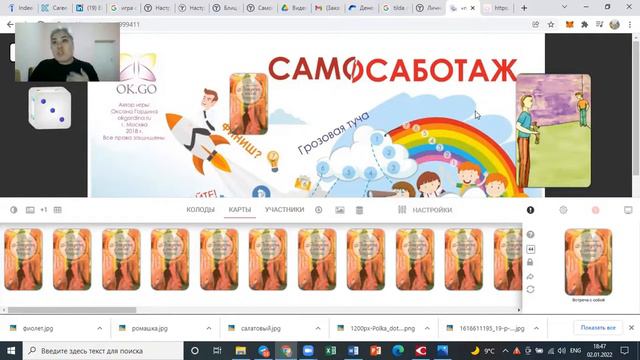Click the share page icon in address bar
The image size is (640, 360).
[536, 24]
